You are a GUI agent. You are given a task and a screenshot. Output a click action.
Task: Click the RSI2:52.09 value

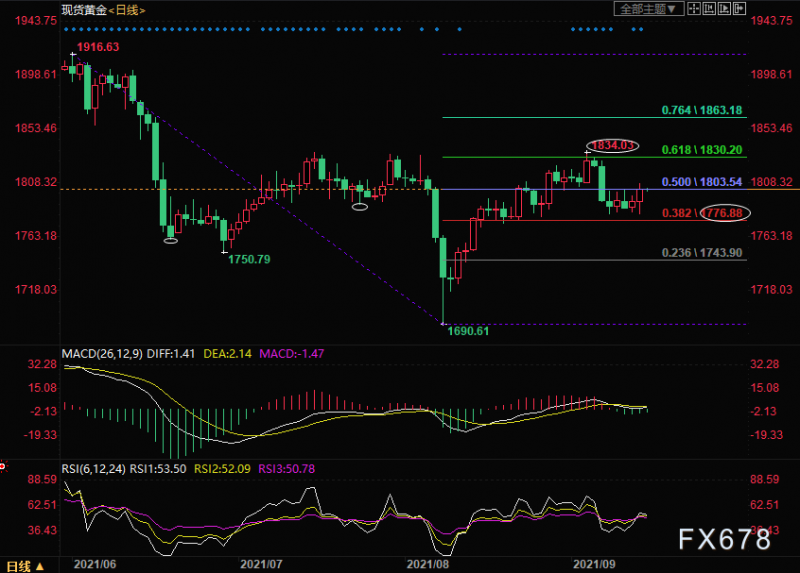(x=222, y=469)
